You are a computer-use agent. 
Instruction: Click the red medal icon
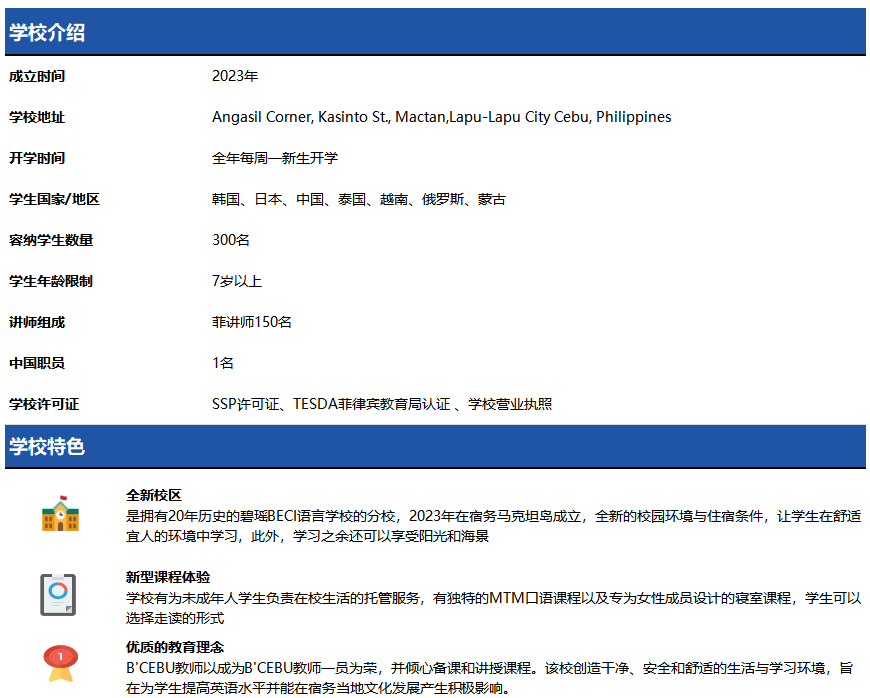[x=59, y=663]
